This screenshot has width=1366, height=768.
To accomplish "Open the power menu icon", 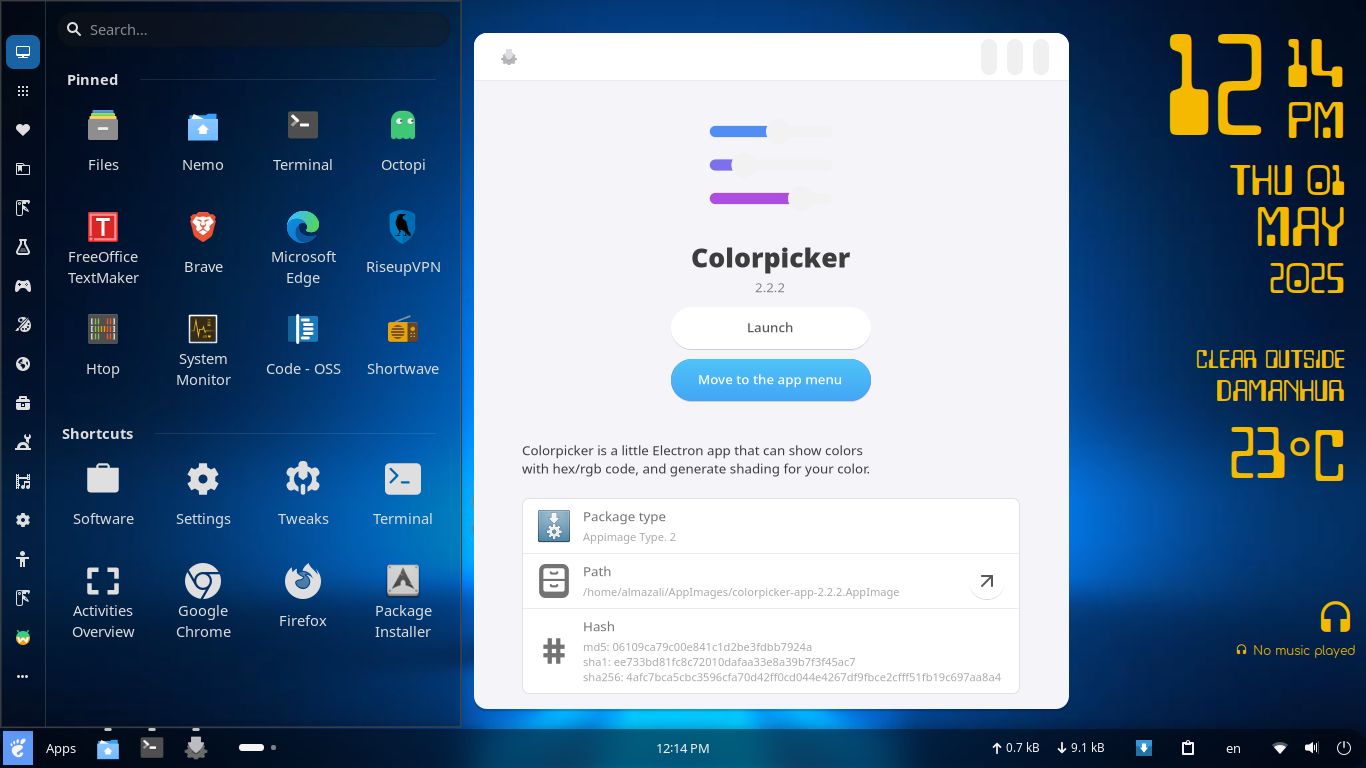I will click(1343, 748).
